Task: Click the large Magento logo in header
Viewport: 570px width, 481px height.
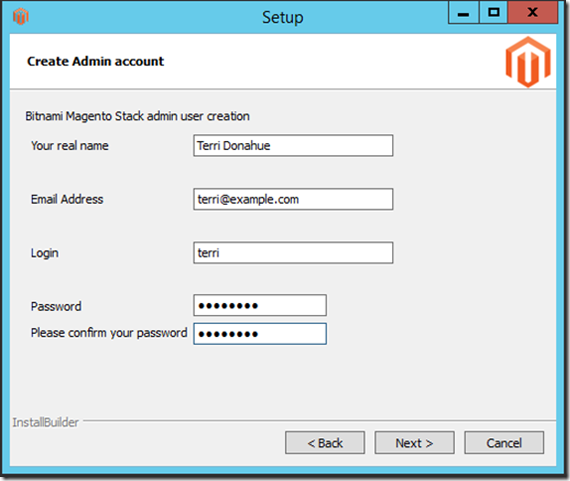Action: (528, 62)
